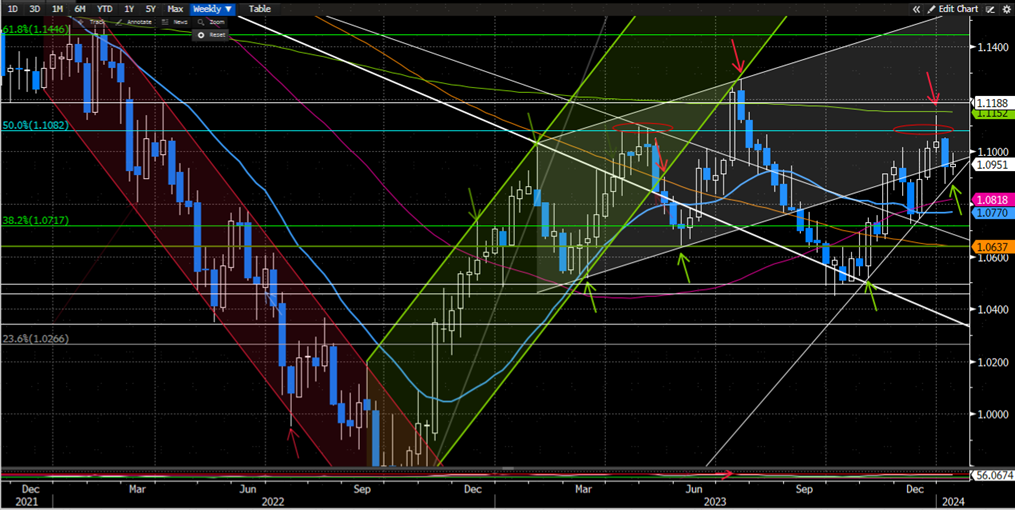Switch to the Table view

(260, 9)
